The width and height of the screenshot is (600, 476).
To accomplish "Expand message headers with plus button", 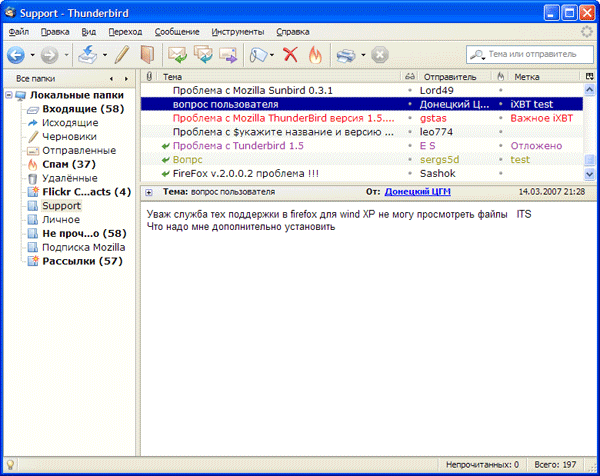I will (149, 191).
